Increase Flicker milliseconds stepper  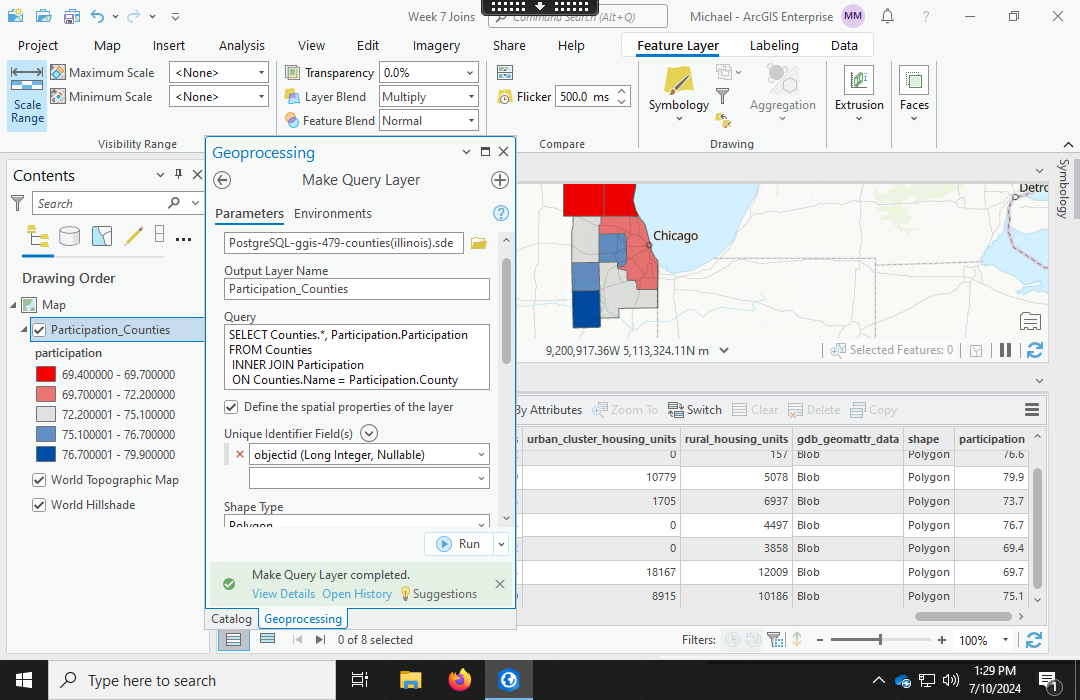[622, 92]
